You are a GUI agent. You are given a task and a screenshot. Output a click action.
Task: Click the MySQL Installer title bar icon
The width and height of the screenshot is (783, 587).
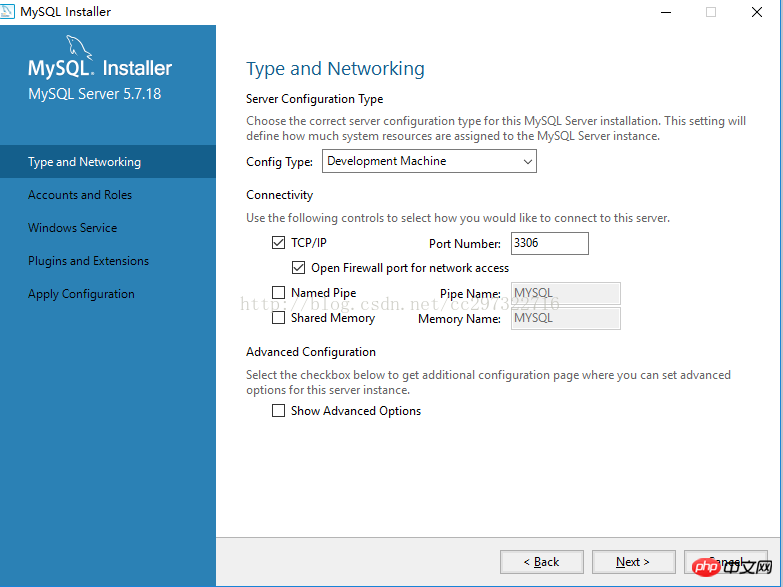(7, 11)
